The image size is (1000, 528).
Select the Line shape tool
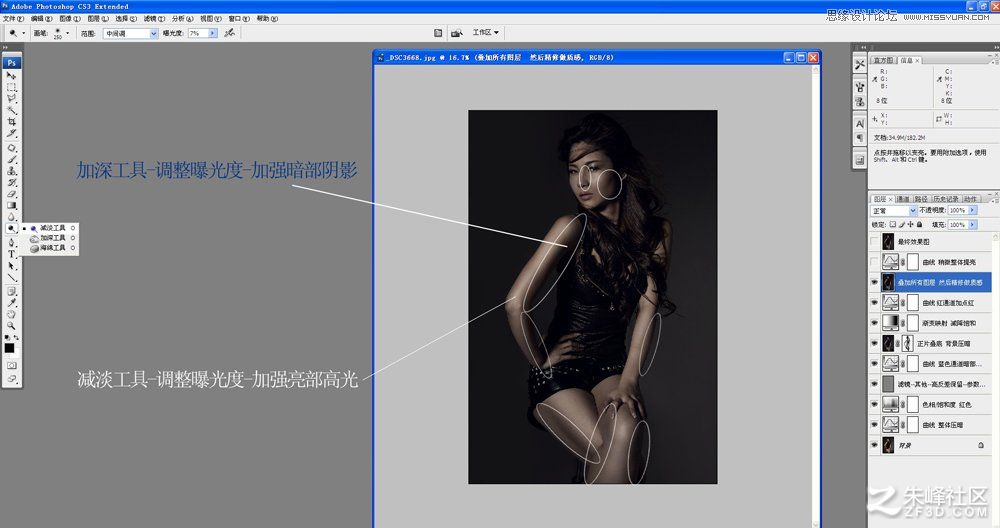pyautogui.click(x=11, y=277)
